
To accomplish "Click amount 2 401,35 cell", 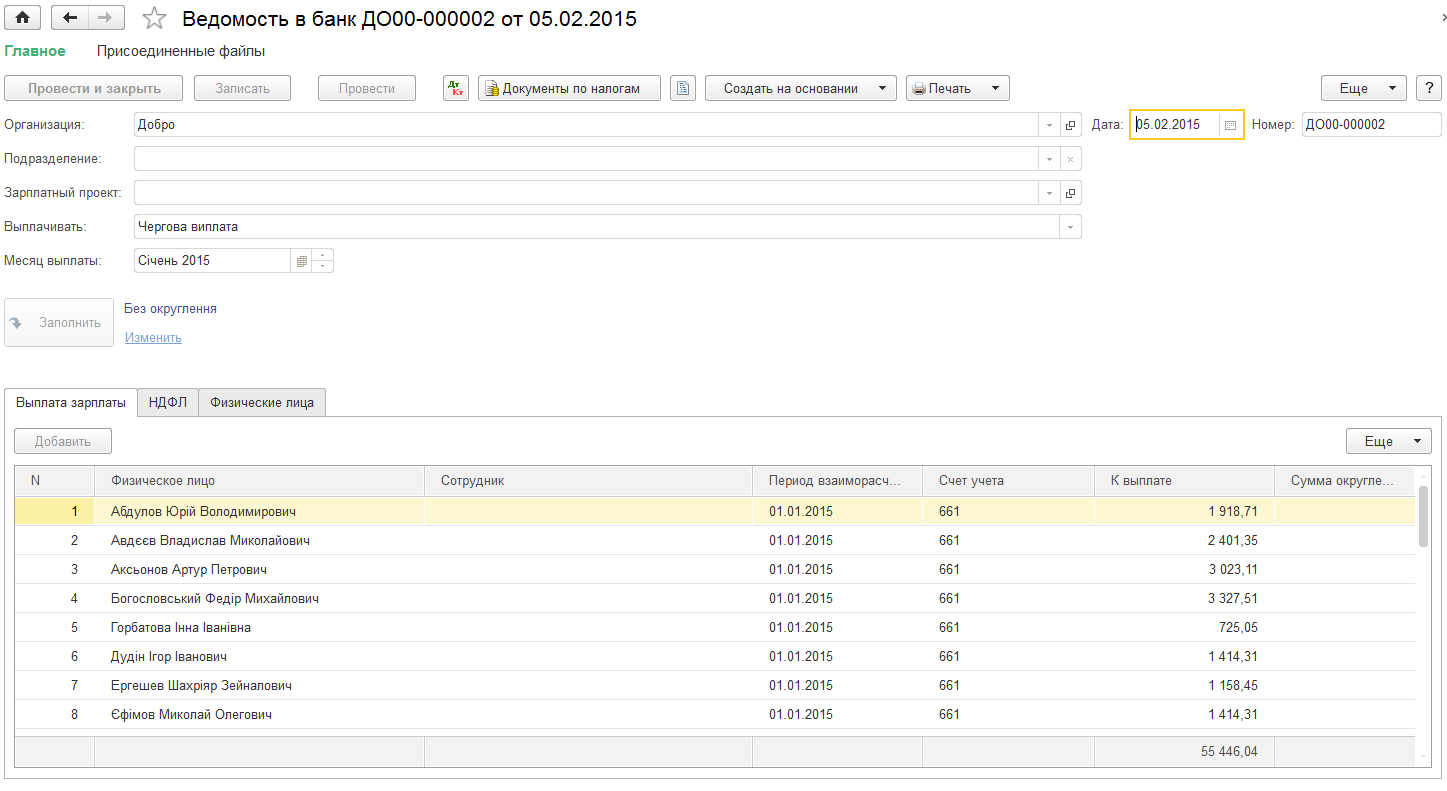I will click(1184, 540).
